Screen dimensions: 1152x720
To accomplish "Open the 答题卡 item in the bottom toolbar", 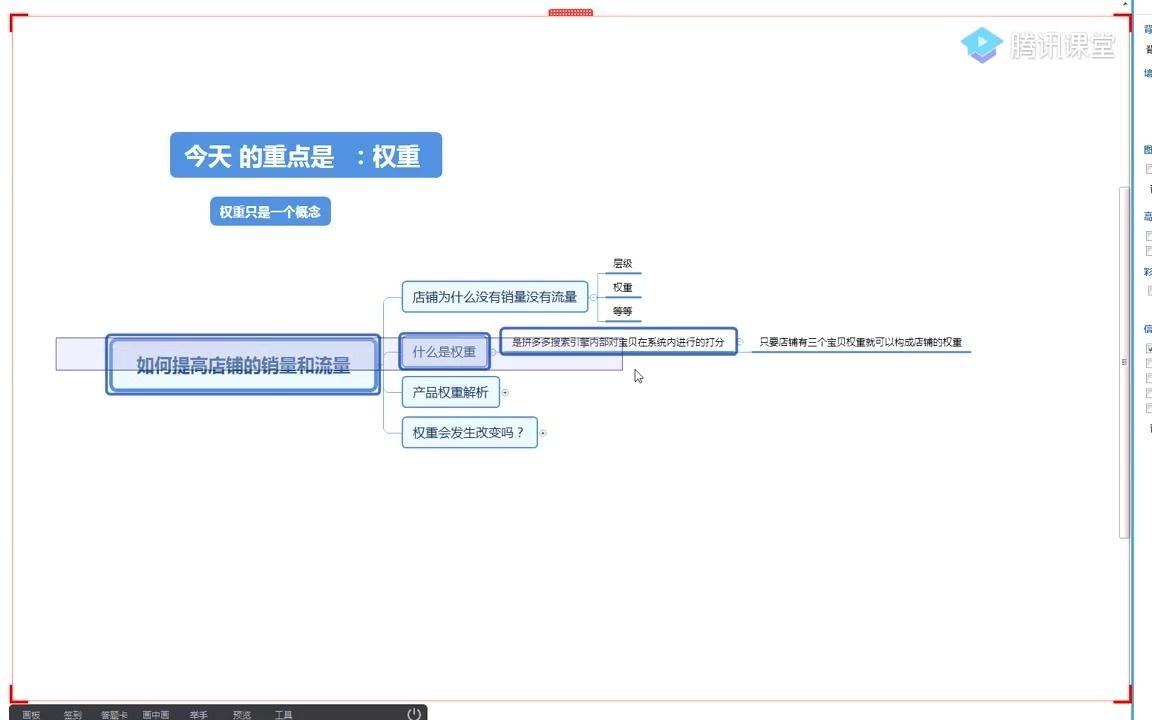I will [114, 715].
